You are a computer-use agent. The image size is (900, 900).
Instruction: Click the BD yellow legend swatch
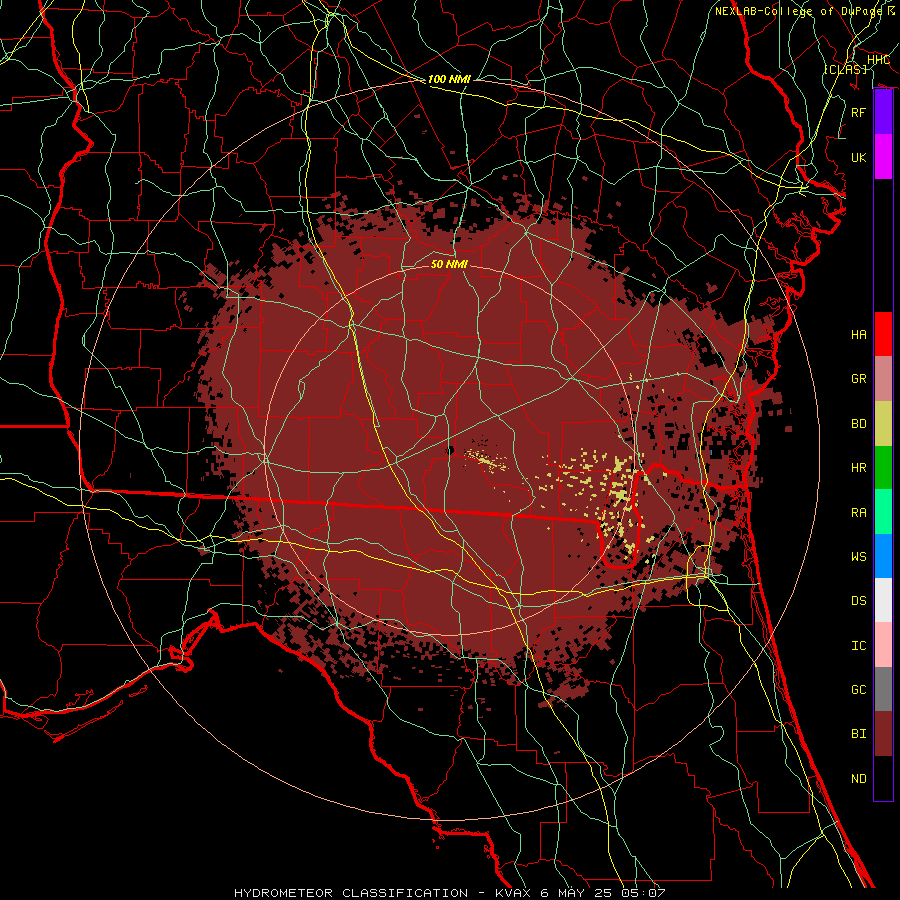tap(883, 423)
